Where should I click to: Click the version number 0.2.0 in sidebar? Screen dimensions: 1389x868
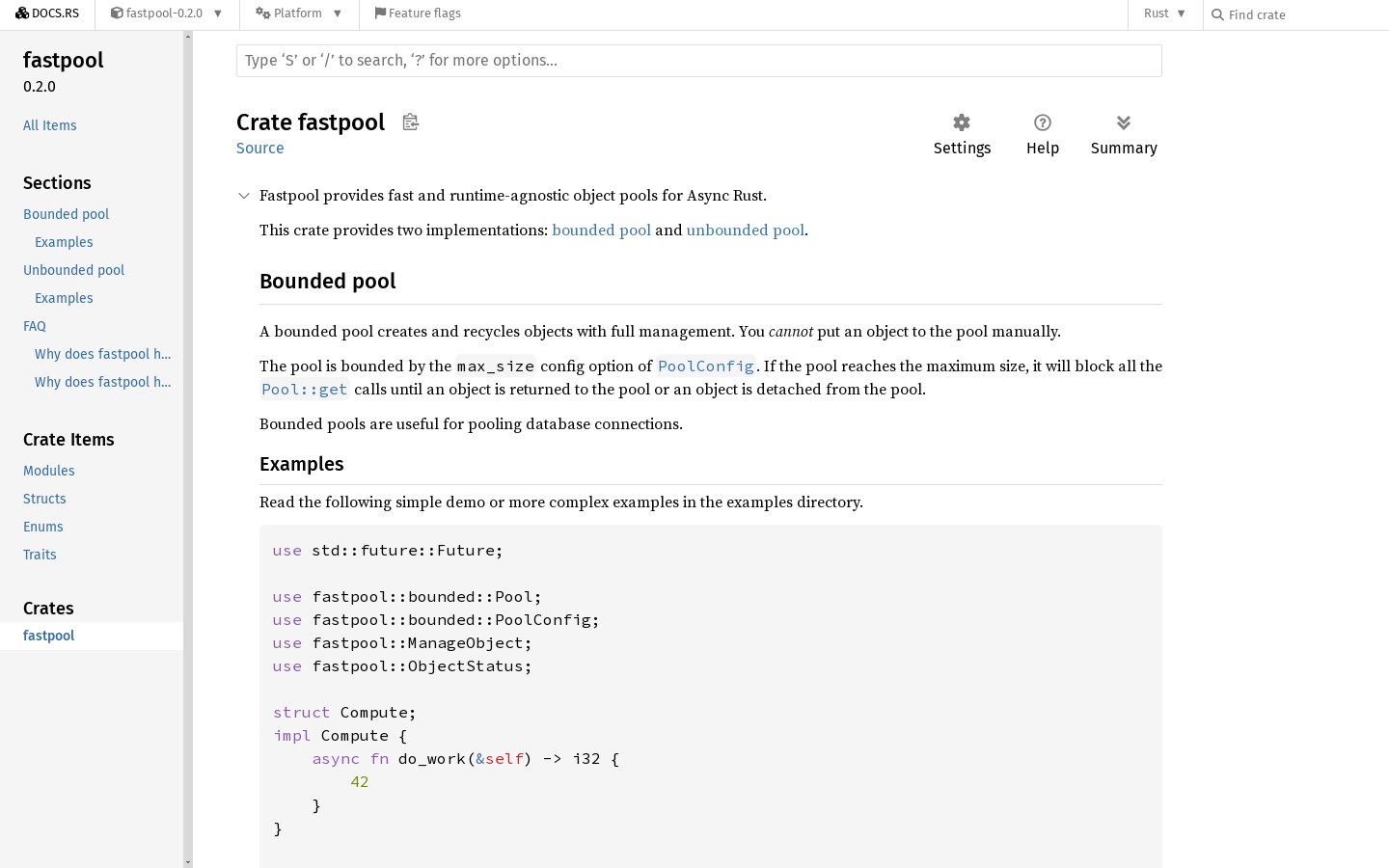tap(40, 87)
